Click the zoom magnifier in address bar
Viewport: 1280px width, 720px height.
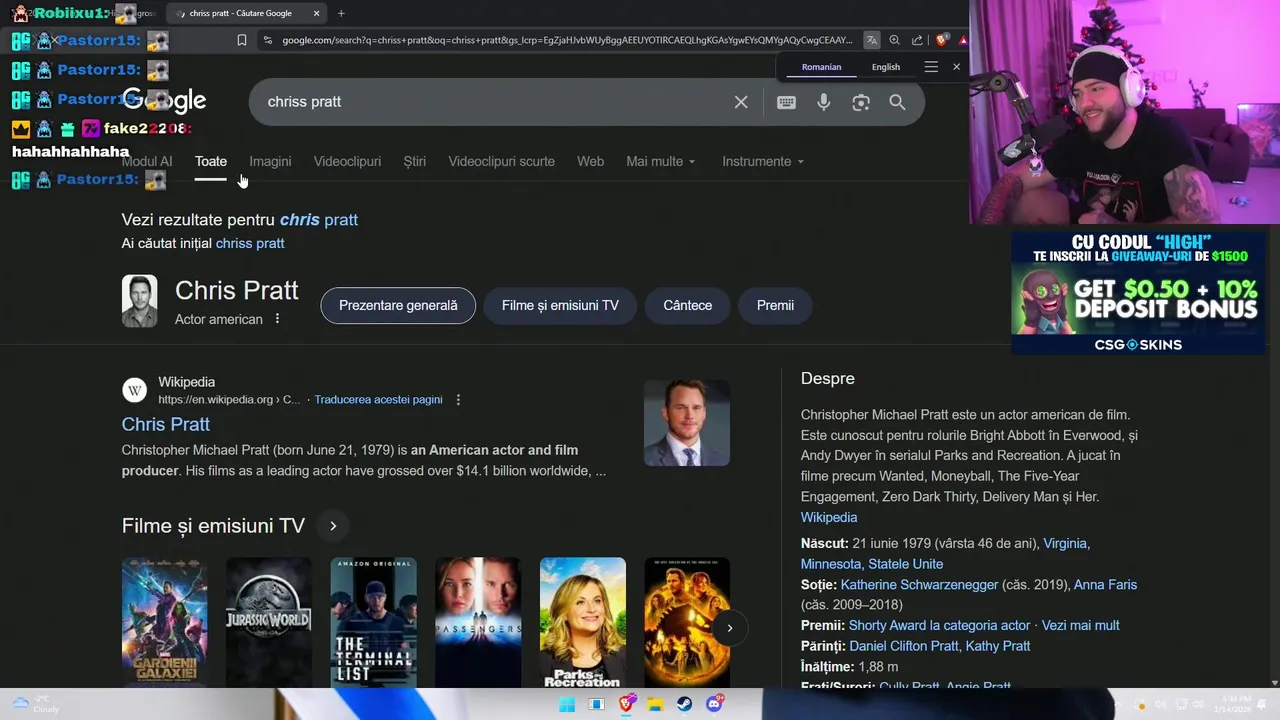[895, 40]
